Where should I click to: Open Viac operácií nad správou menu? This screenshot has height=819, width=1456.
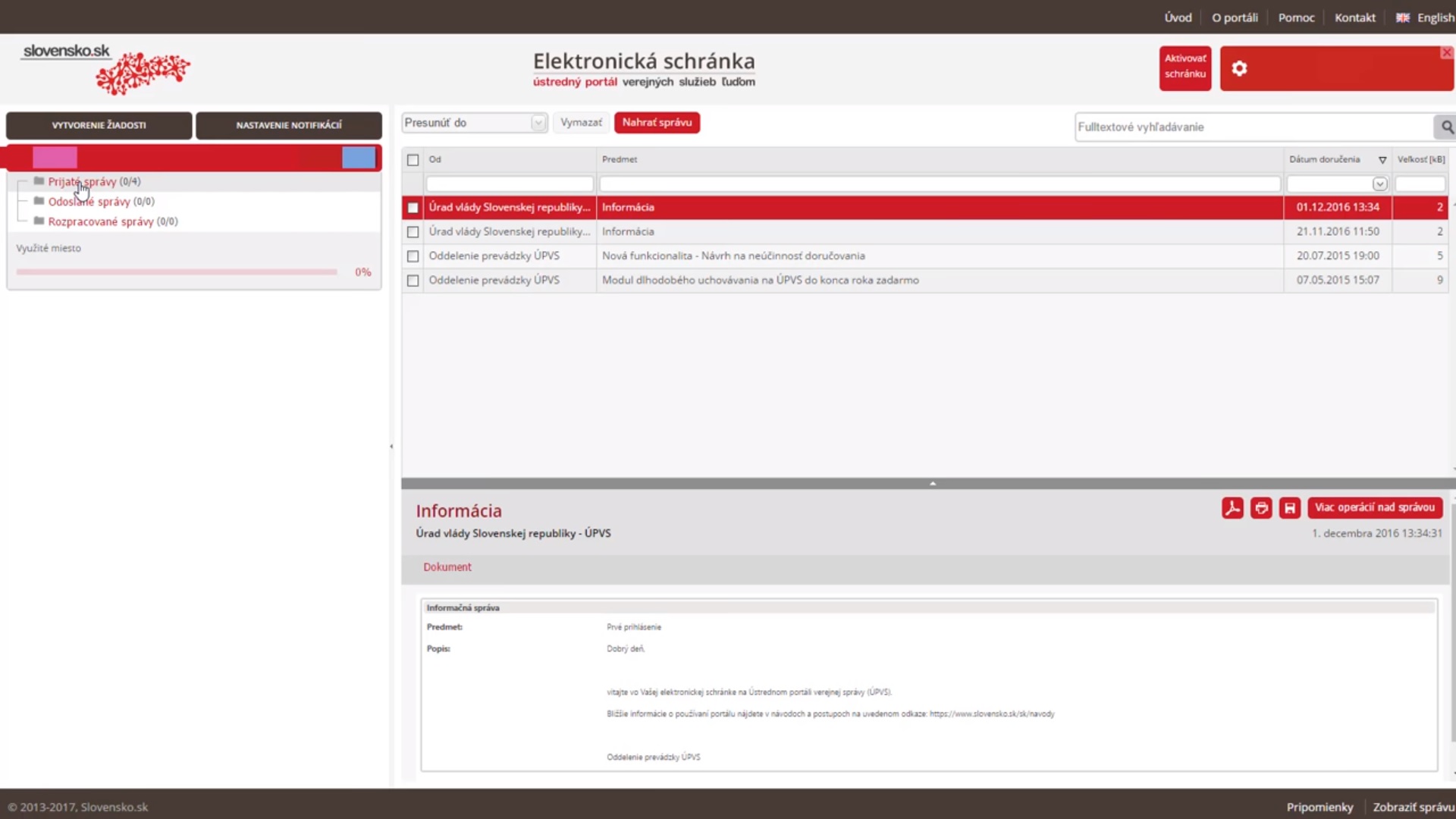1375,508
